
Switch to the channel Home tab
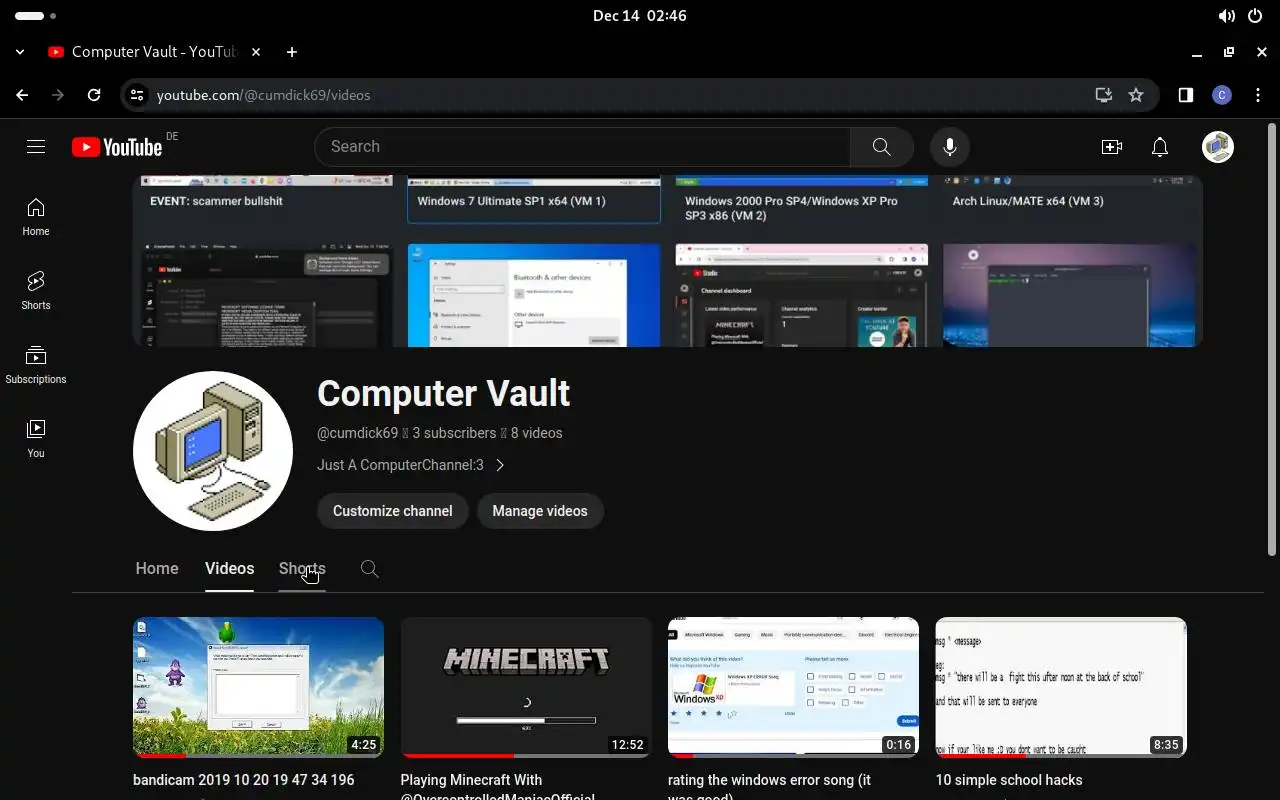click(x=157, y=568)
